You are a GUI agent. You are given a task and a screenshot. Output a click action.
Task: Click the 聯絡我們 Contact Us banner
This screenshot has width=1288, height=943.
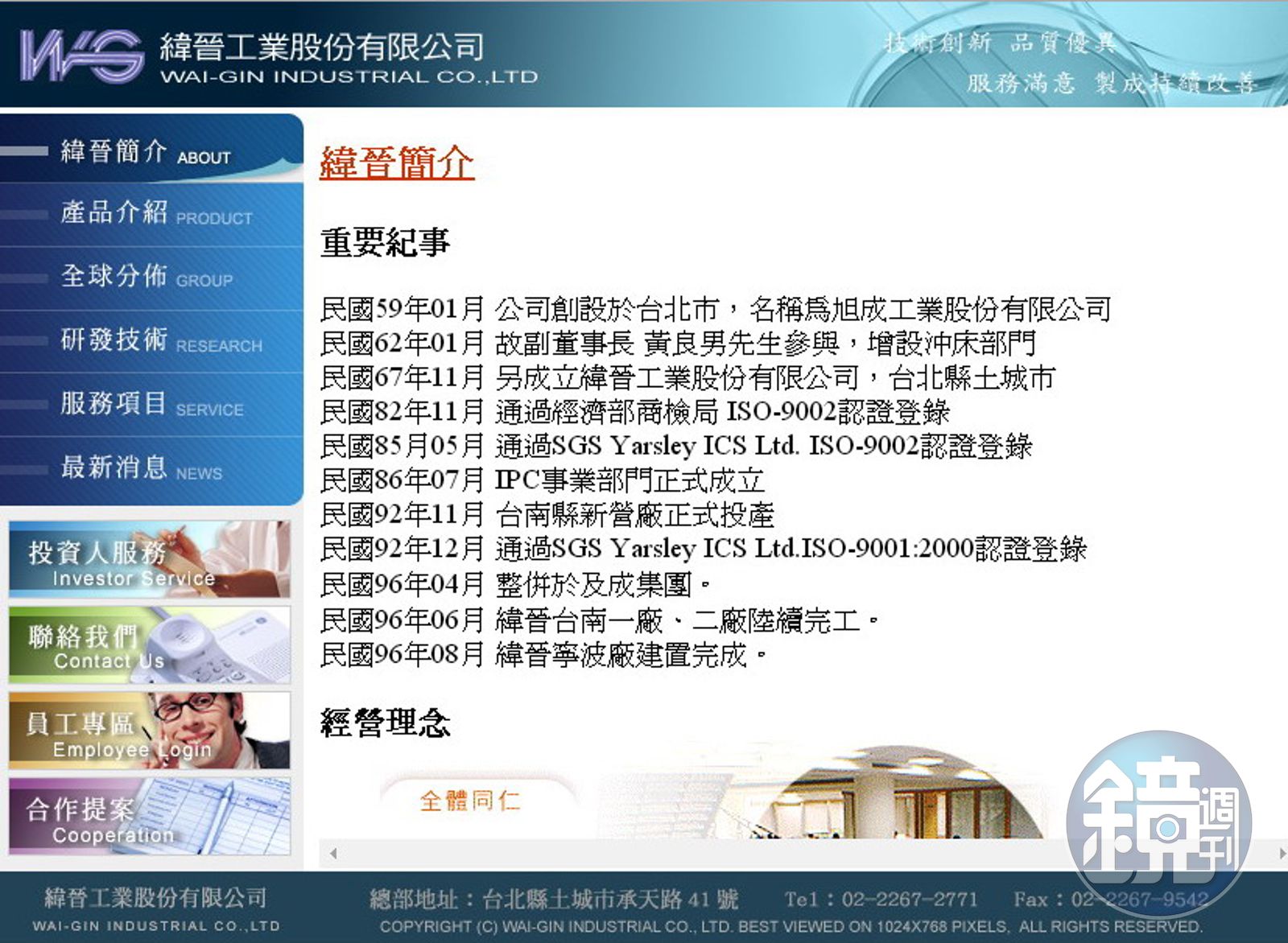150,645
